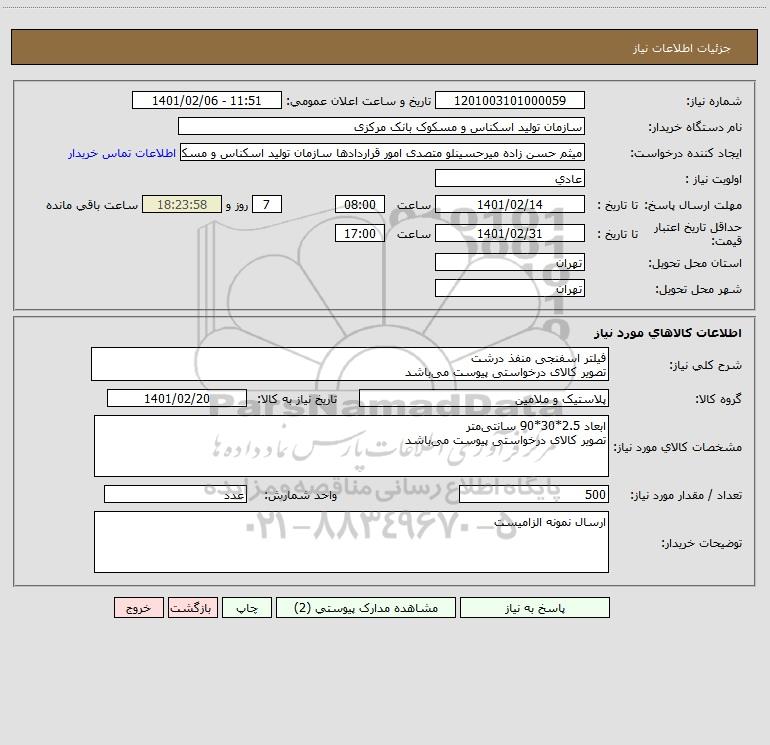Select the شماره نیاز field 1201003101000059
This screenshot has width=770, height=745.
tap(510, 101)
